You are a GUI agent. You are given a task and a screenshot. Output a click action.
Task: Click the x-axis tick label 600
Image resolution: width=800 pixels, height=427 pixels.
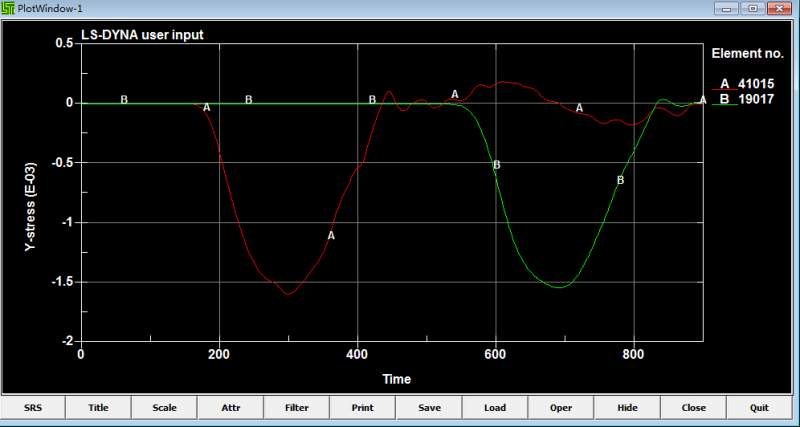tap(496, 354)
